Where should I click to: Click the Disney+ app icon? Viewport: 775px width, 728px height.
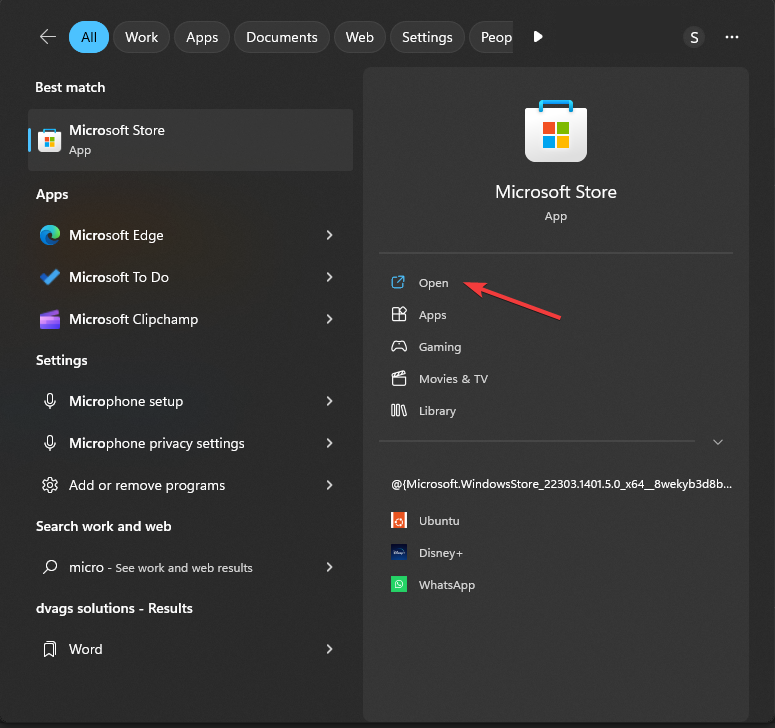click(x=399, y=552)
